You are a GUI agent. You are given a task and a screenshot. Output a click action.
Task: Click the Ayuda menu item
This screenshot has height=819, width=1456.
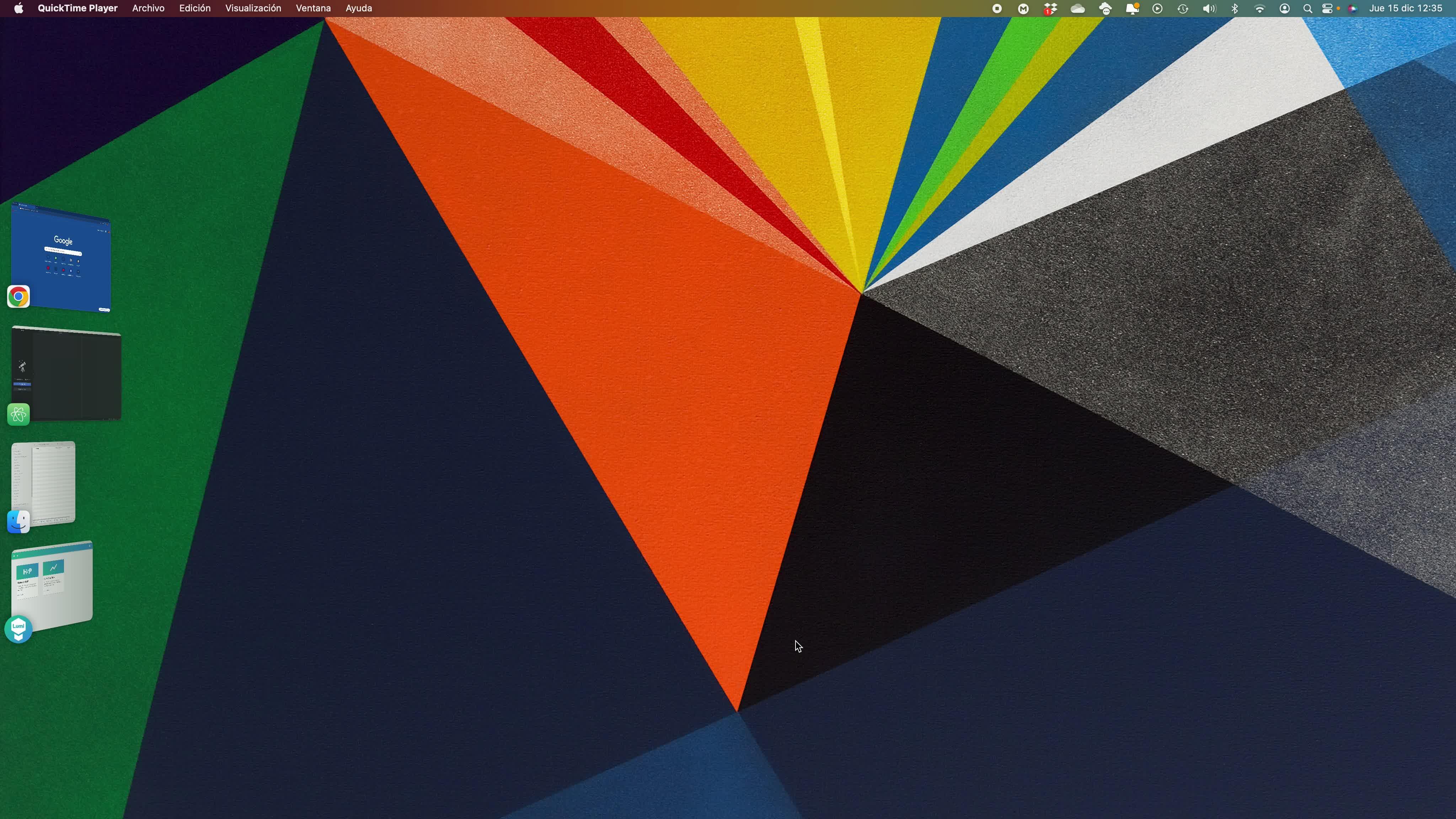pyautogui.click(x=358, y=9)
